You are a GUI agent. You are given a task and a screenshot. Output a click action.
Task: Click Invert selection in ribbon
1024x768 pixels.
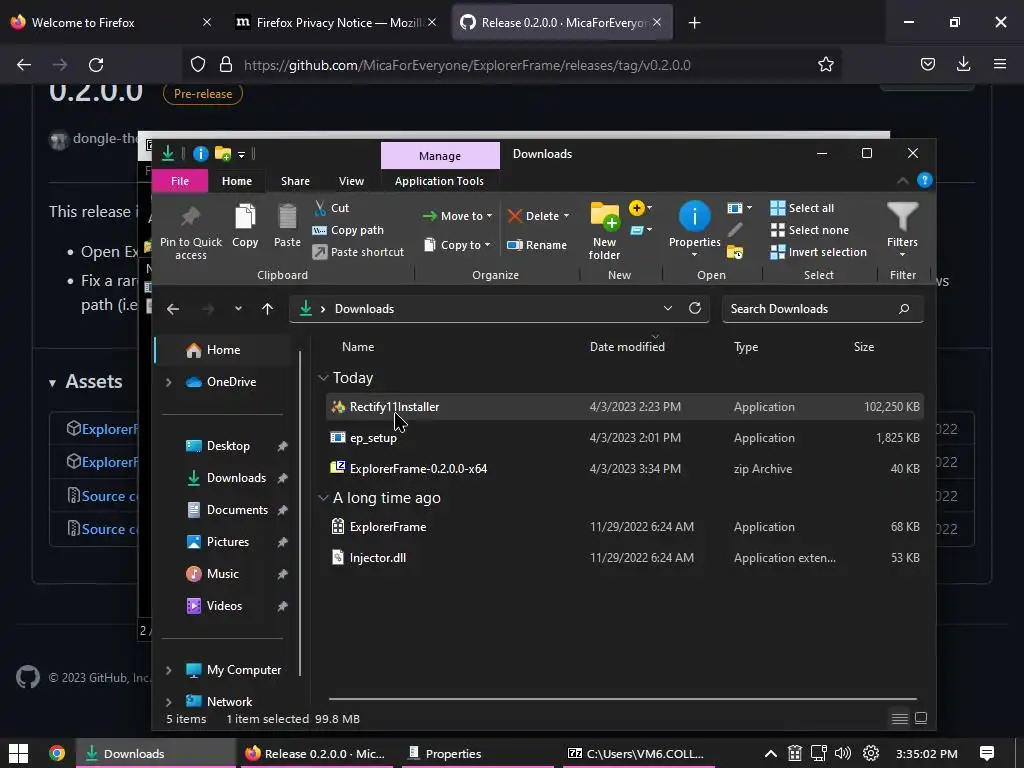point(819,252)
